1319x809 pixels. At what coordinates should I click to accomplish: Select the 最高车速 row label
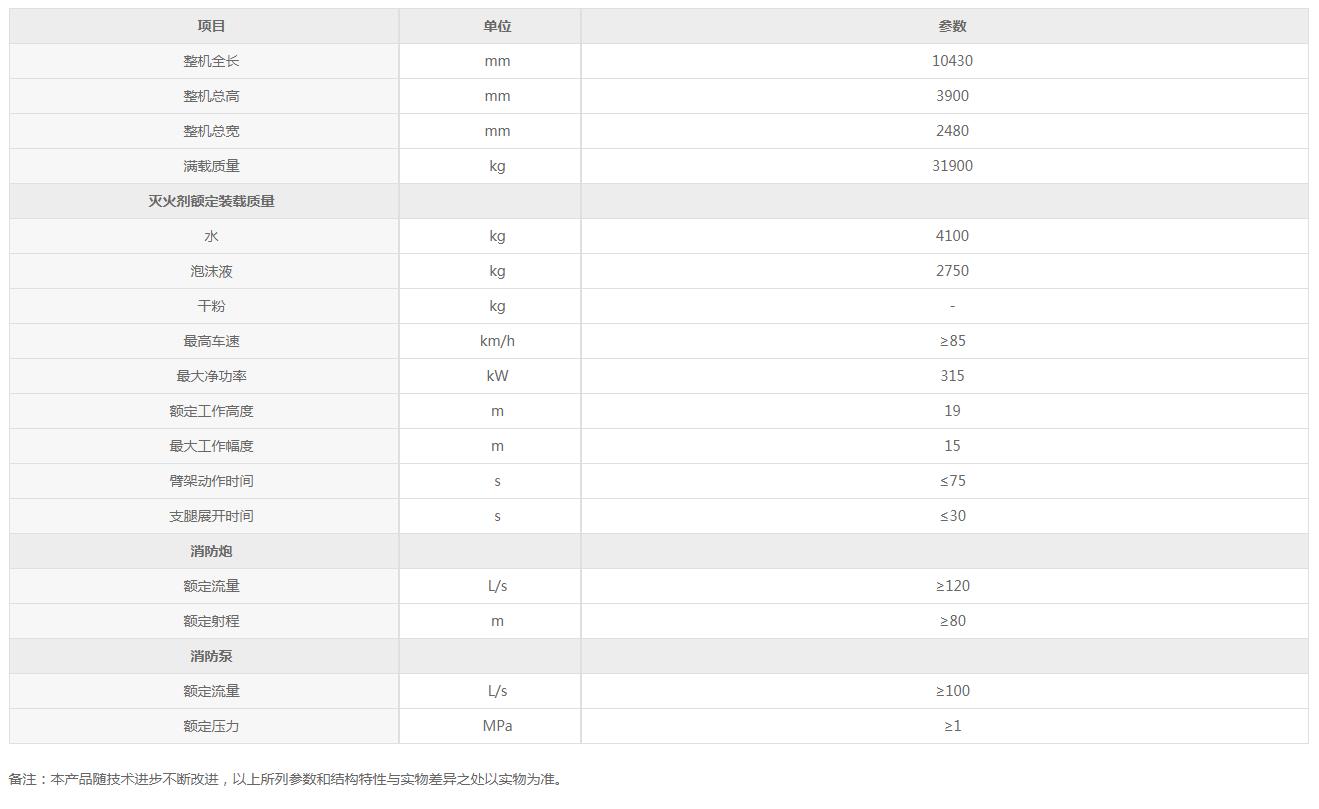[x=211, y=341]
